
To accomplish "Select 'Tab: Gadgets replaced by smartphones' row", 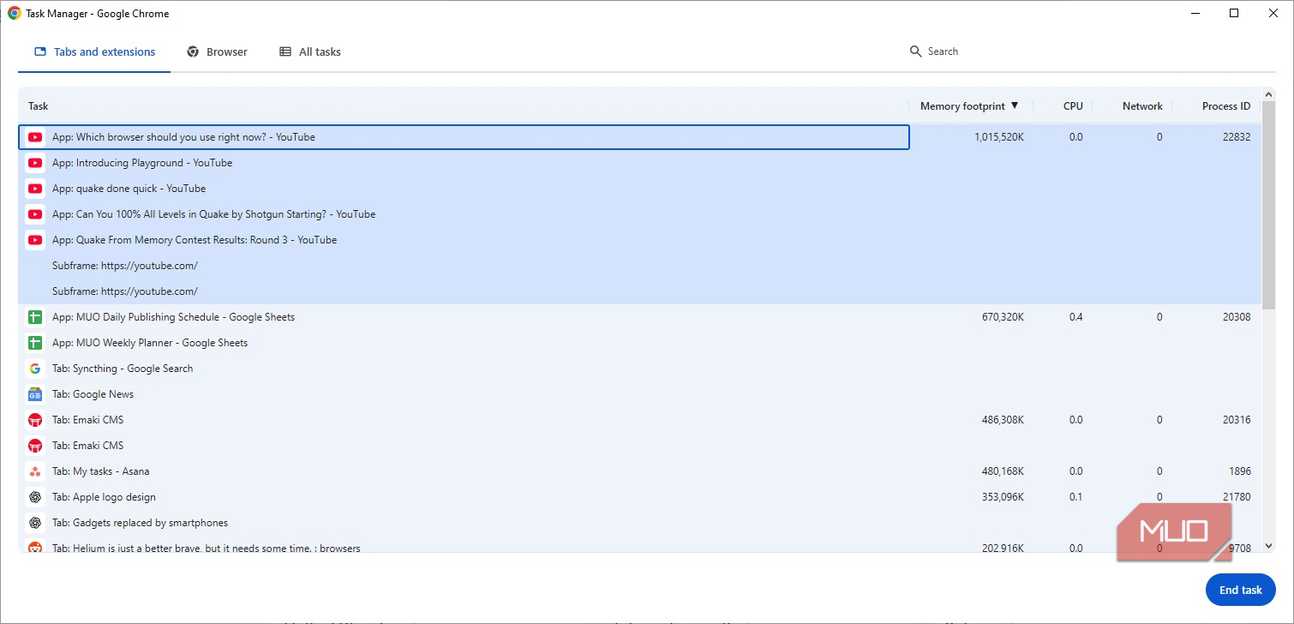I will [640, 523].
